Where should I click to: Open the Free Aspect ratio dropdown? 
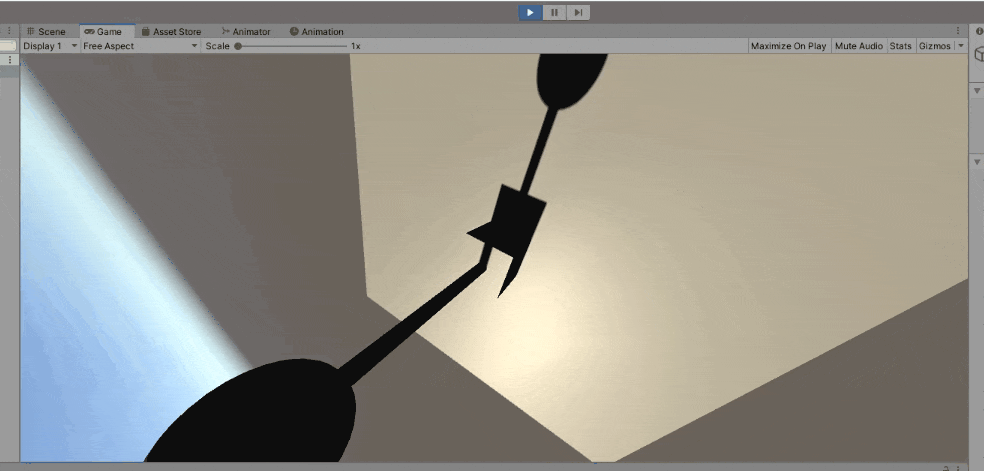coord(141,46)
